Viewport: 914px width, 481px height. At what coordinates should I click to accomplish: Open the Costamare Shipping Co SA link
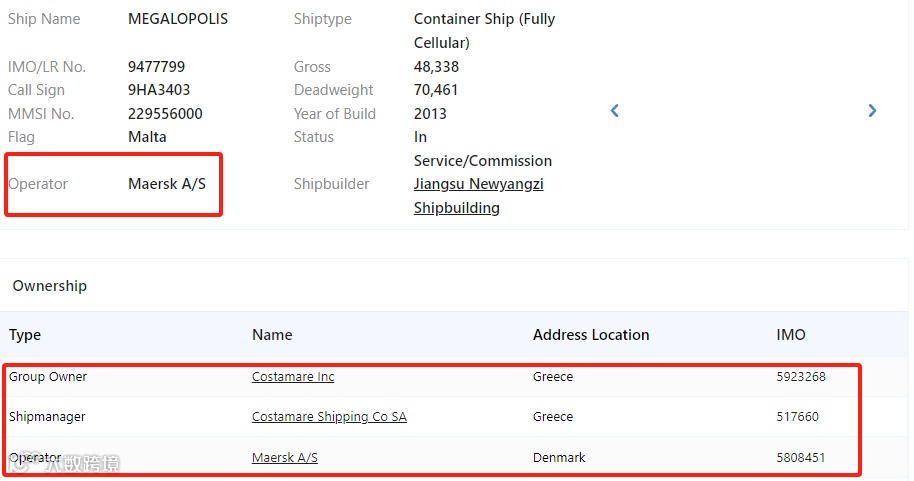coord(329,417)
